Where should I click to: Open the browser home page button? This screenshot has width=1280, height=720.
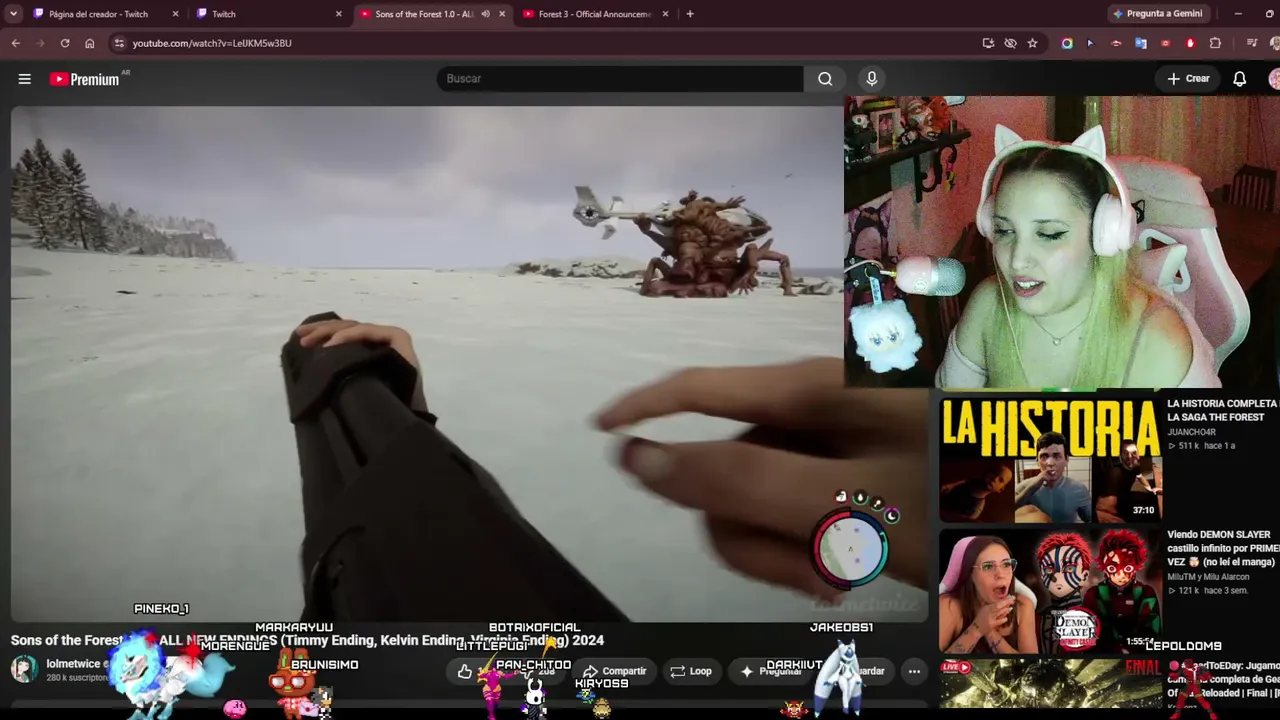click(90, 43)
